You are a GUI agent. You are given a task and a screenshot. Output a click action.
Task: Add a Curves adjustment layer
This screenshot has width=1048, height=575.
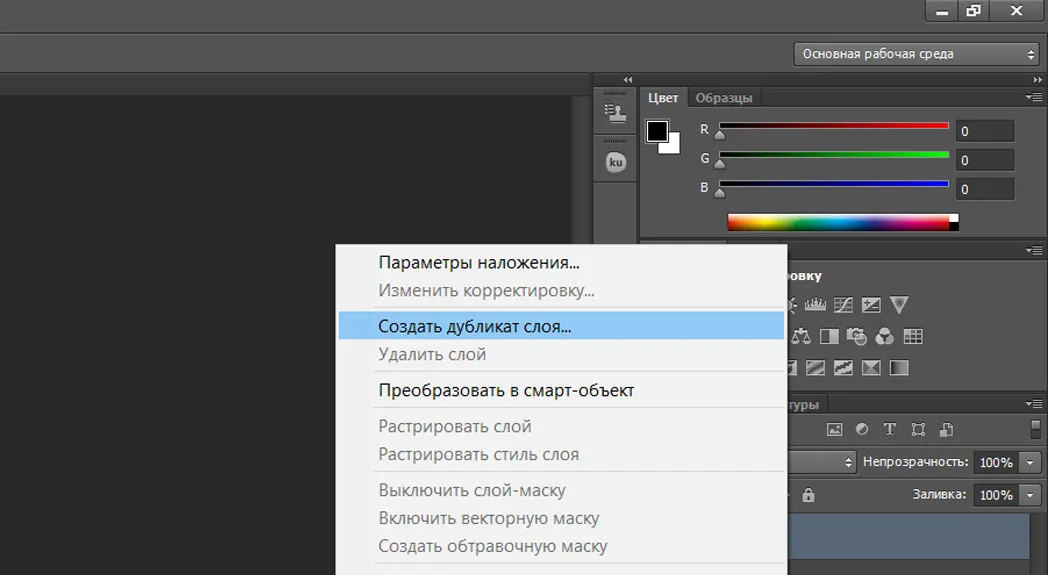843,305
